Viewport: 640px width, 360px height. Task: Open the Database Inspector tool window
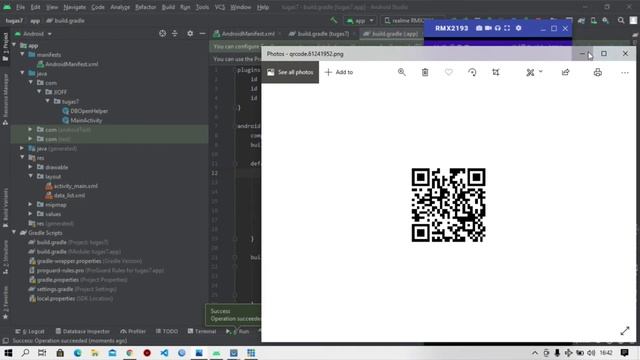click(82, 331)
